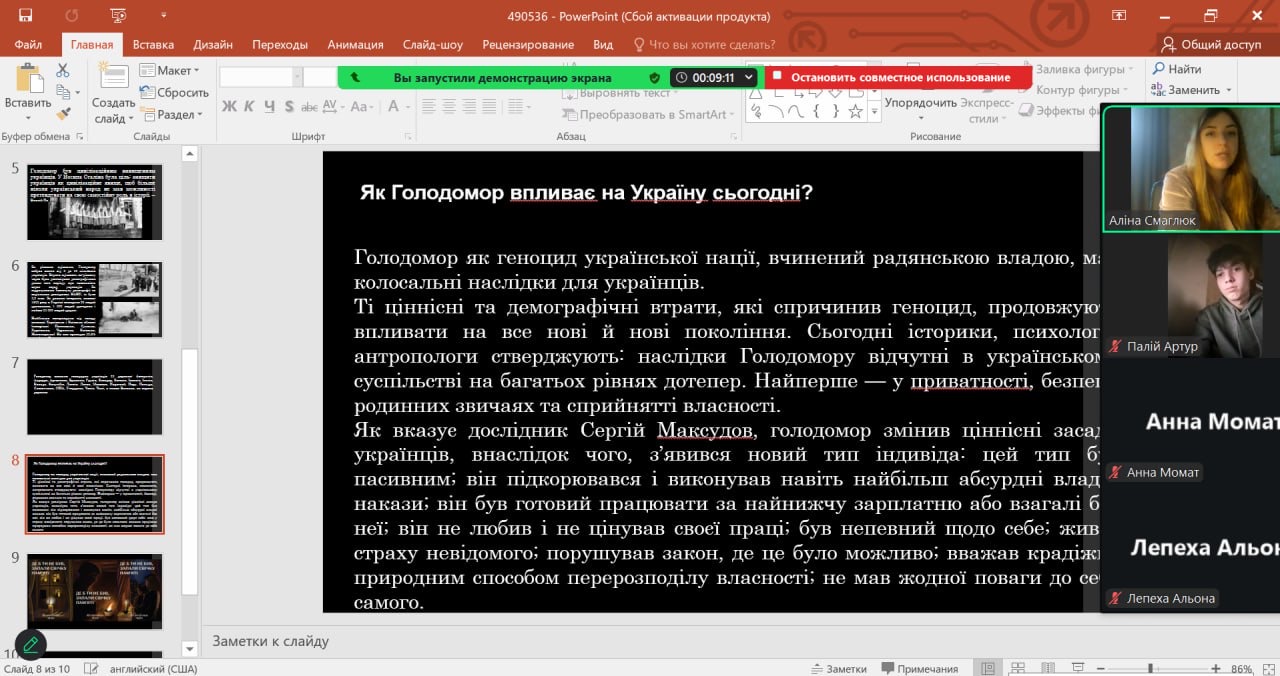Select the Format Painter brush icon
Image resolution: width=1280 pixels, height=676 pixels.
tap(63, 114)
